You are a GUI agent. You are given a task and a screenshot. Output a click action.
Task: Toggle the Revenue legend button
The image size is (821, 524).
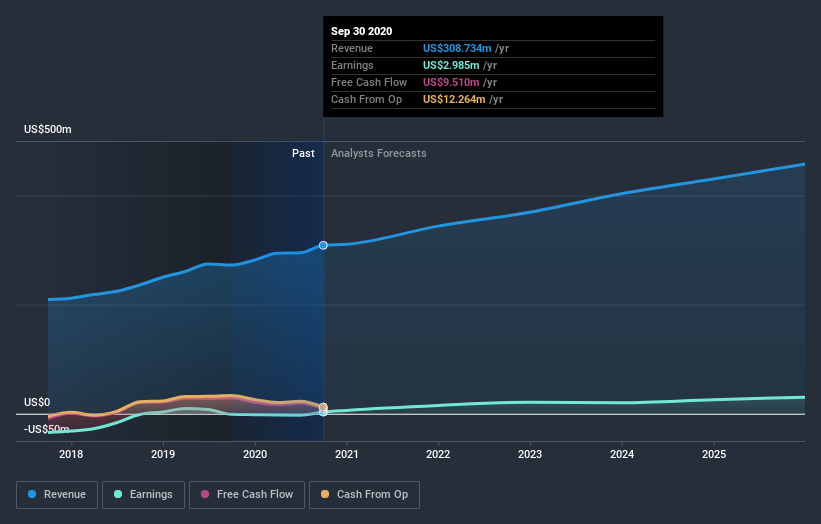click(x=57, y=495)
